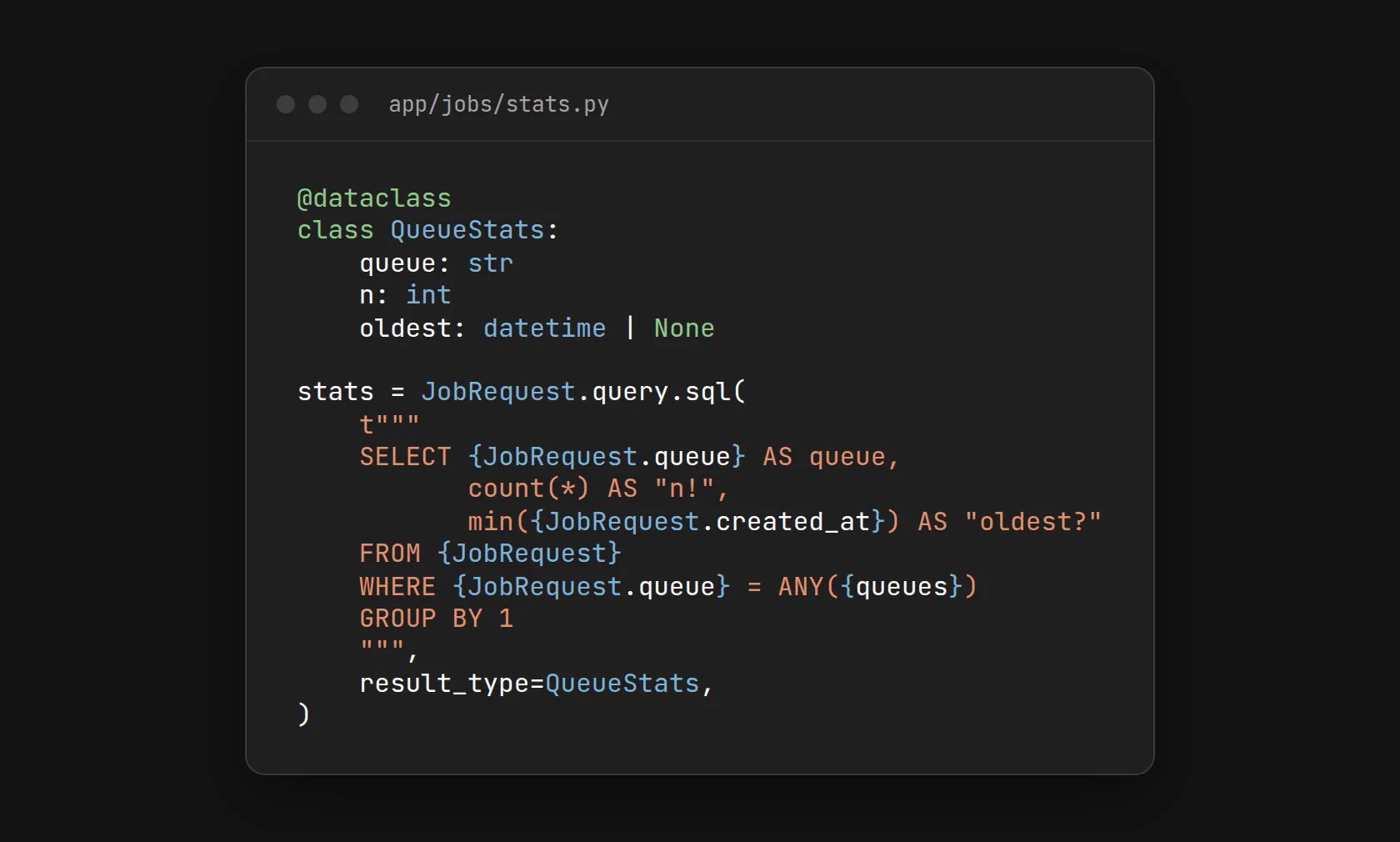The image size is (1400, 842).
Task: Click min({JobRequest.created_at}) expression
Action: tap(683, 522)
